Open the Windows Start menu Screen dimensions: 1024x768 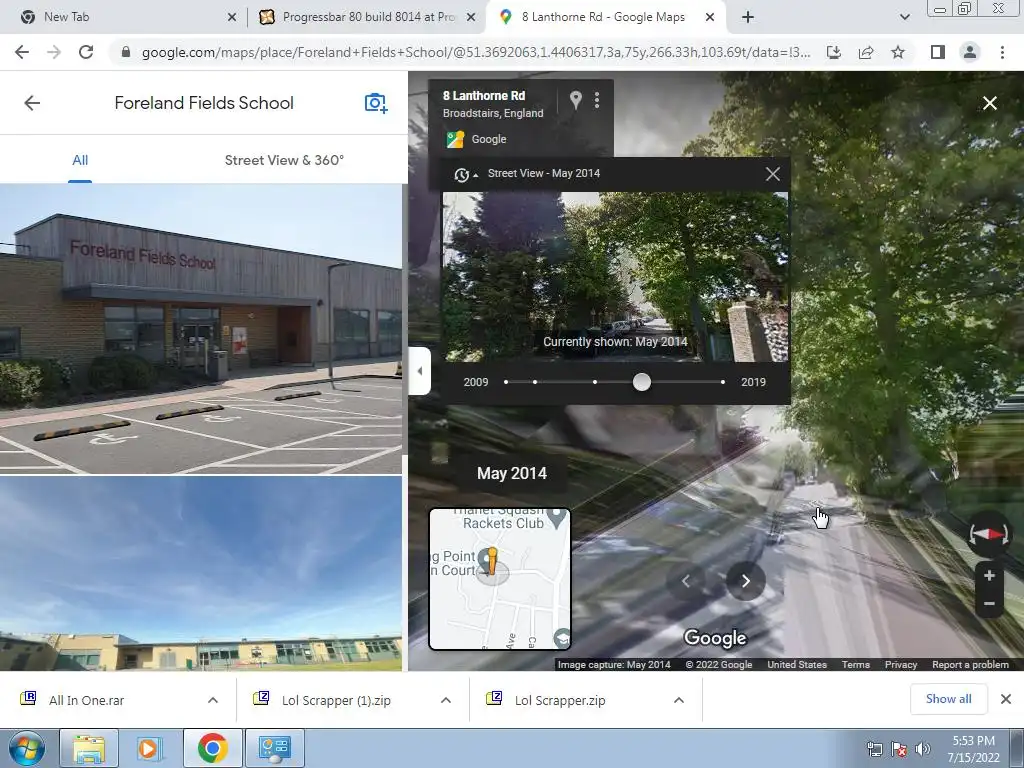27,748
